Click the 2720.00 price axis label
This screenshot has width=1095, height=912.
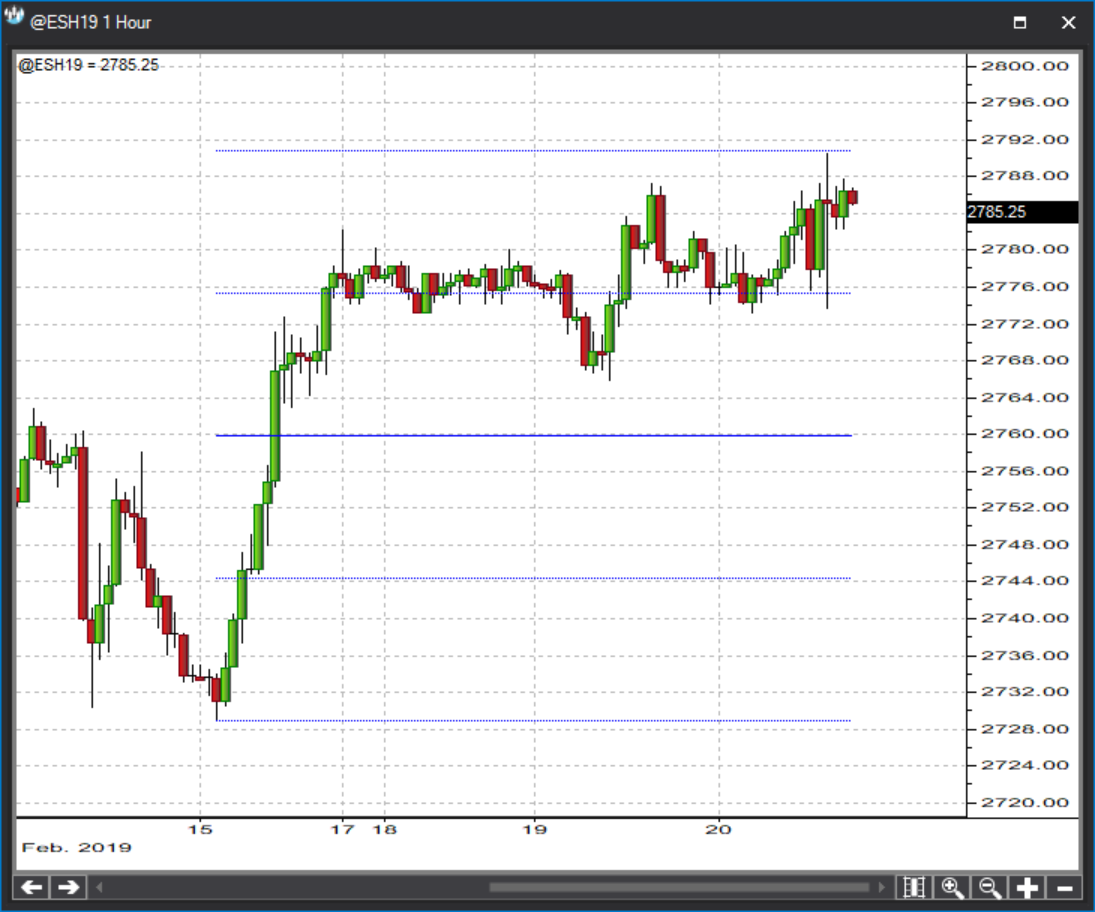click(x=1024, y=802)
